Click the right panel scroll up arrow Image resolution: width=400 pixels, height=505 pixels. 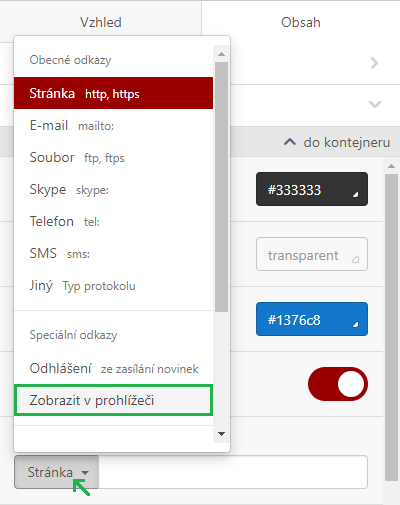tap(391, 166)
